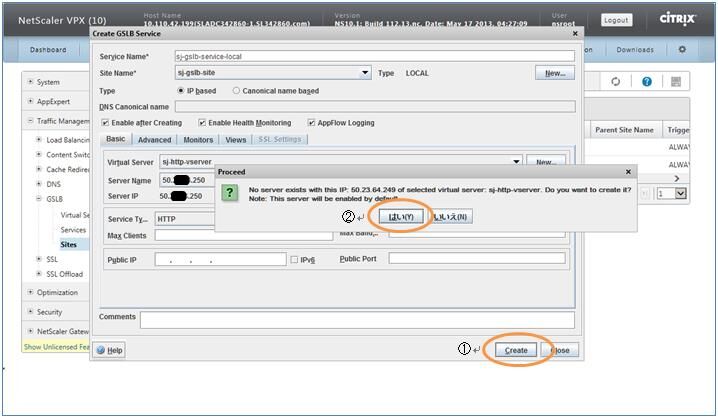Switch to the Monitors tab
The image size is (718, 419).
pyautogui.click(x=198, y=140)
